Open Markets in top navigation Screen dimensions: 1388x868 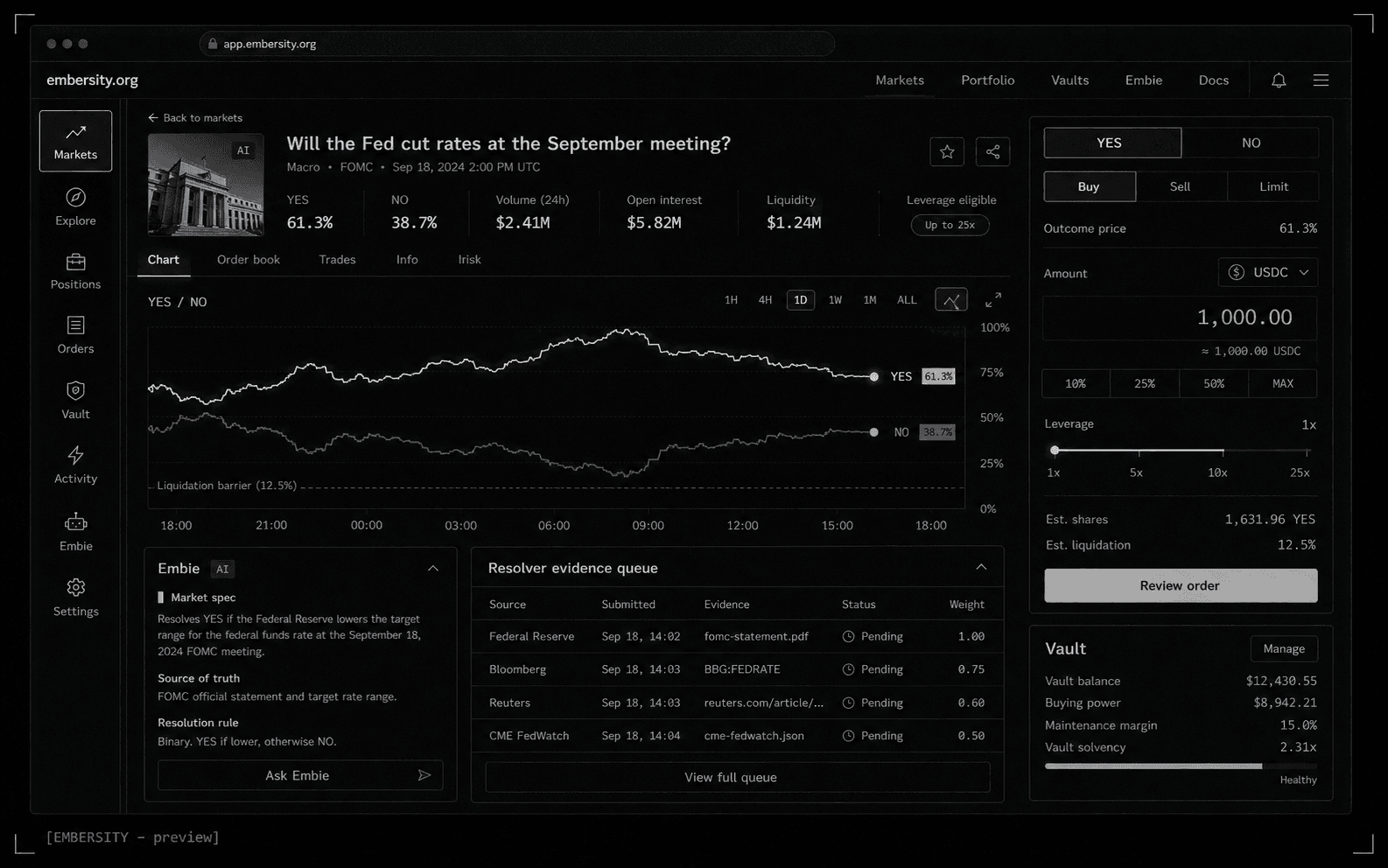click(900, 80)
